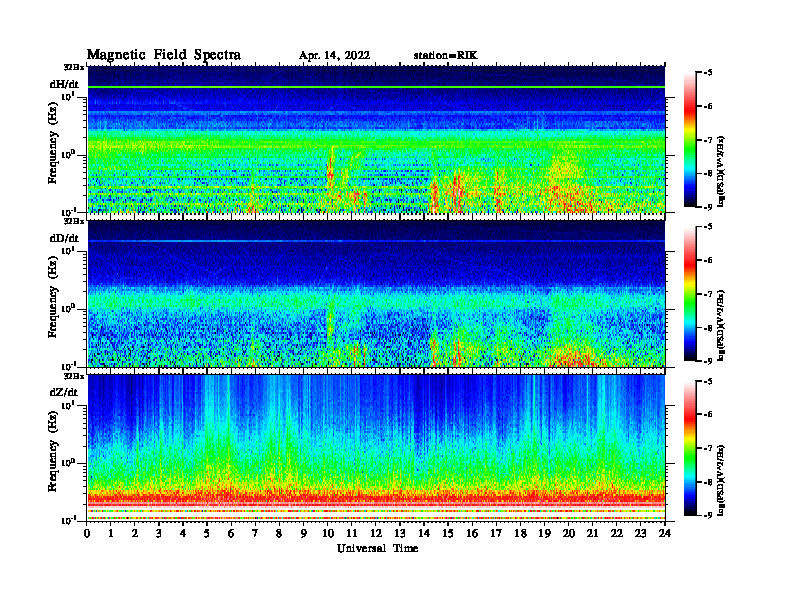
Task: Click the hour 17 tick label
Action: point(497,533)
